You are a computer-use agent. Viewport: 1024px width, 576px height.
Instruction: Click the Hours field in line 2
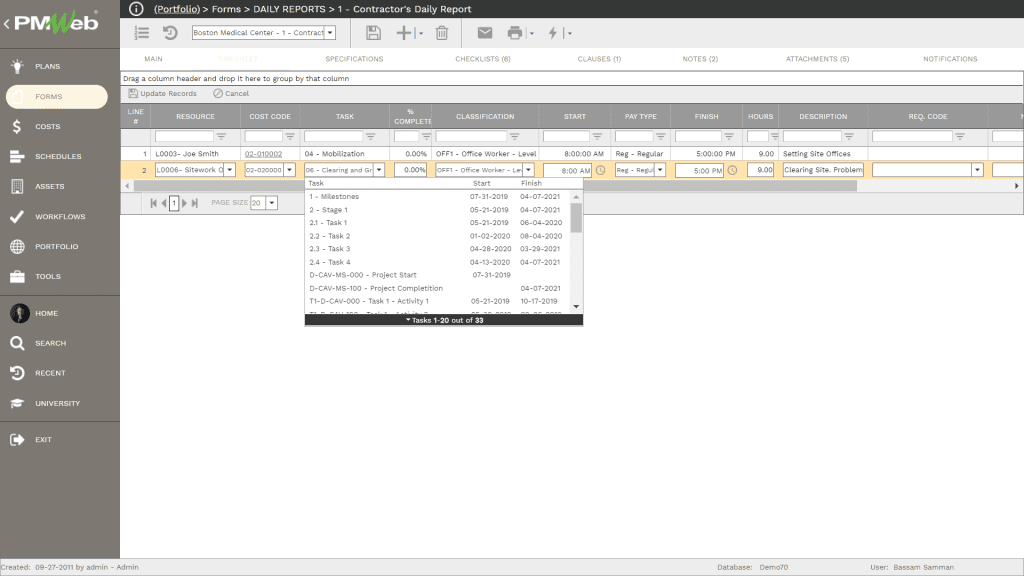tap(760, 170)
